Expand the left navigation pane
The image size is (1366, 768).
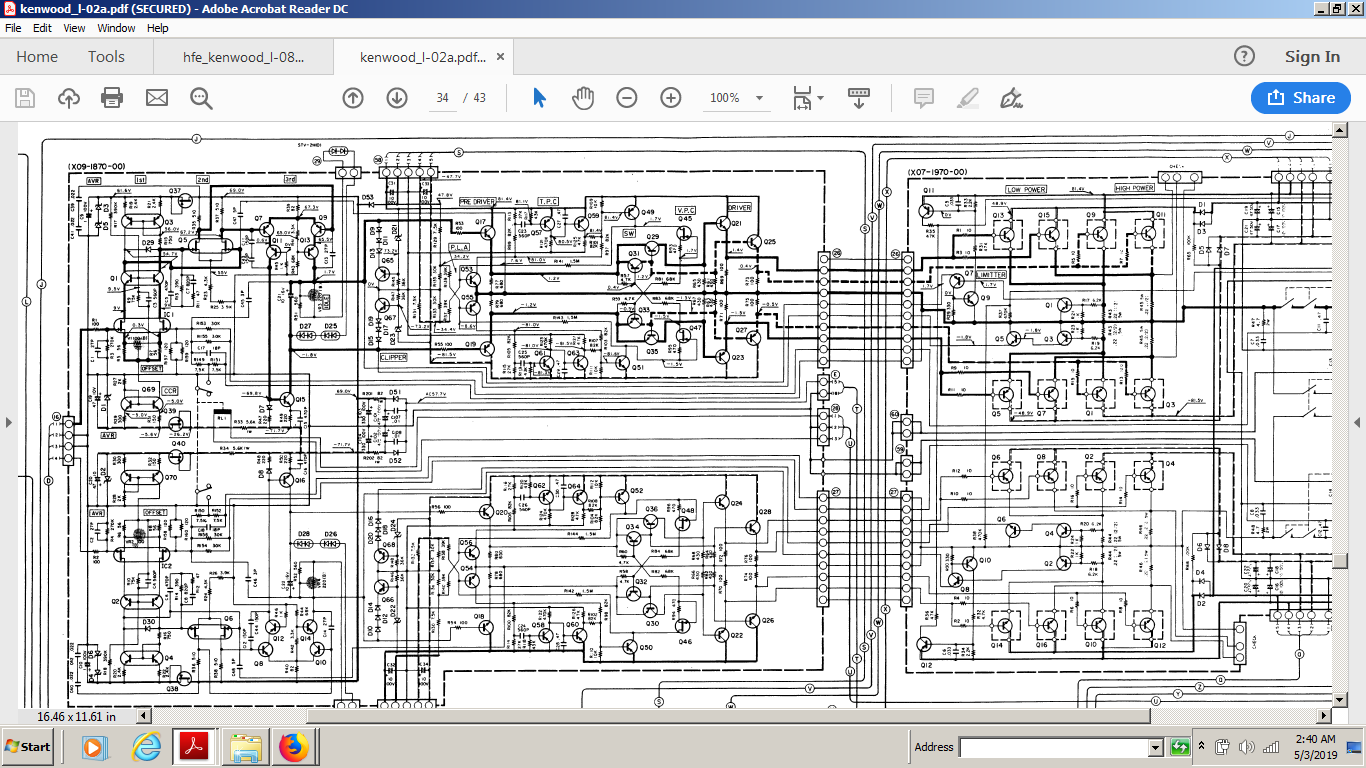pyautogui.click(x=9, y=422)
